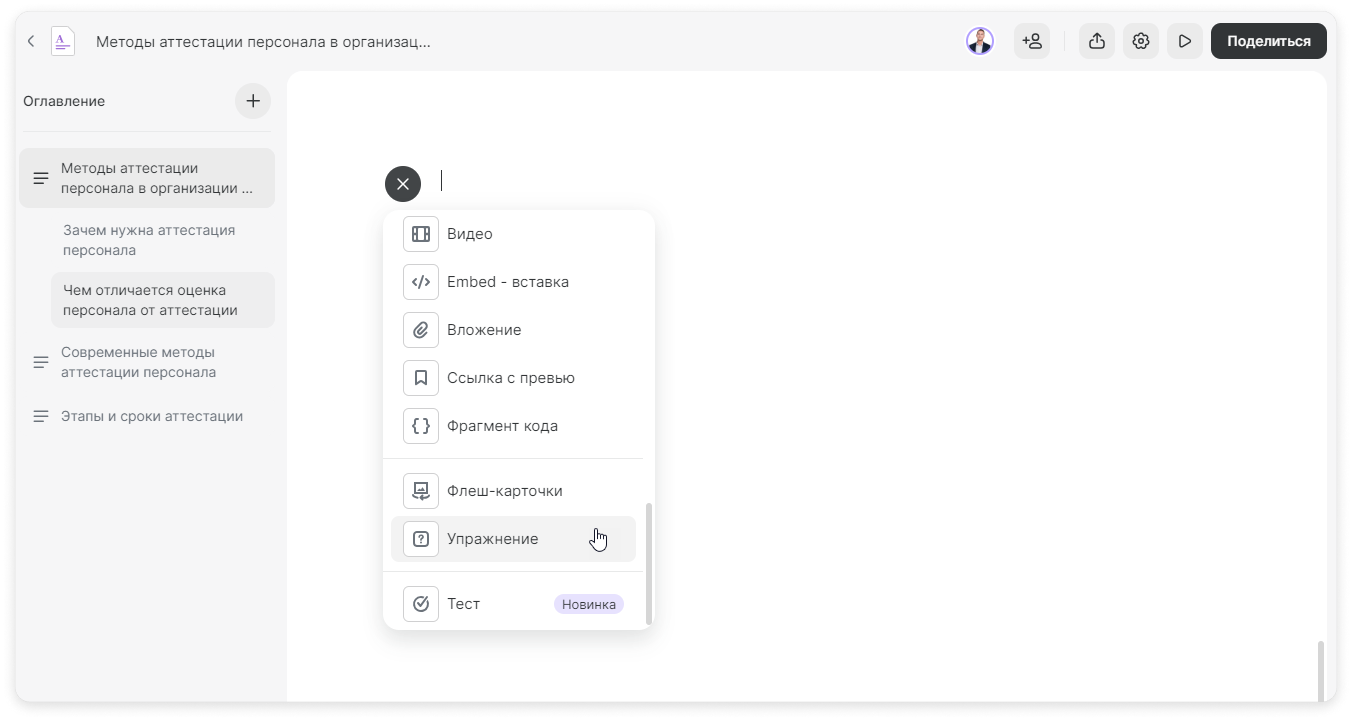
Task: Click the block menu scrollbar
Action: pos(649,564)
